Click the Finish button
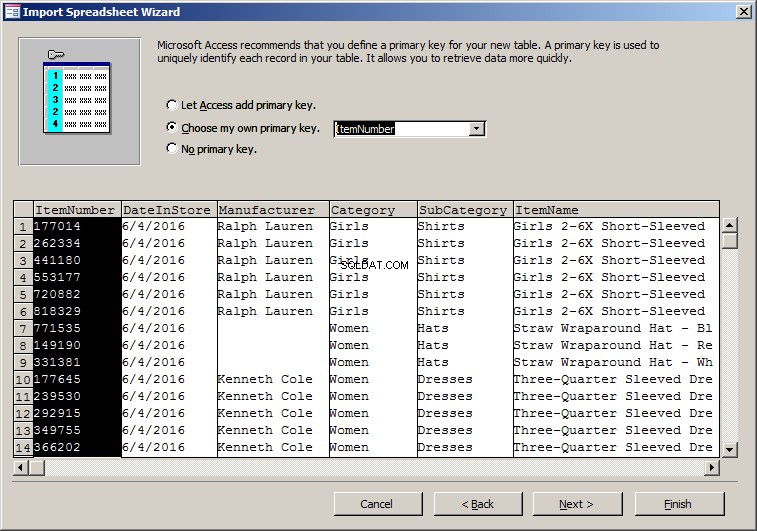The height and width of the screenshot is (531, 757). (x=679, y=504)
